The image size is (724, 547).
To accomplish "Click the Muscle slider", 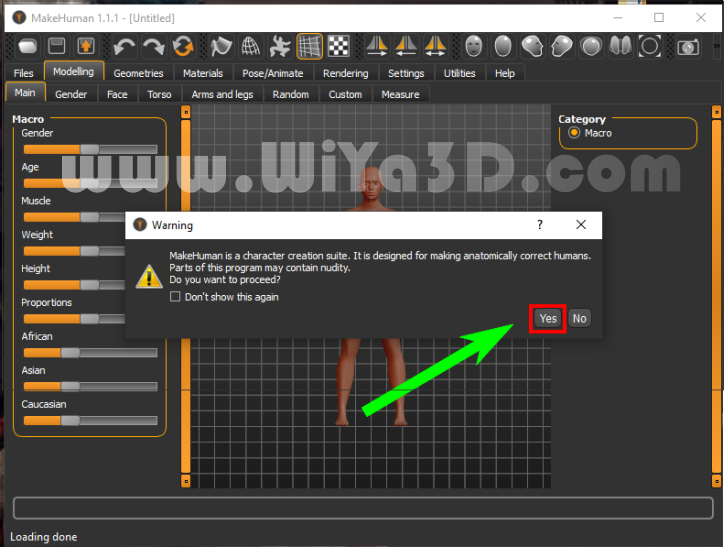I will (x=74, y=217).
